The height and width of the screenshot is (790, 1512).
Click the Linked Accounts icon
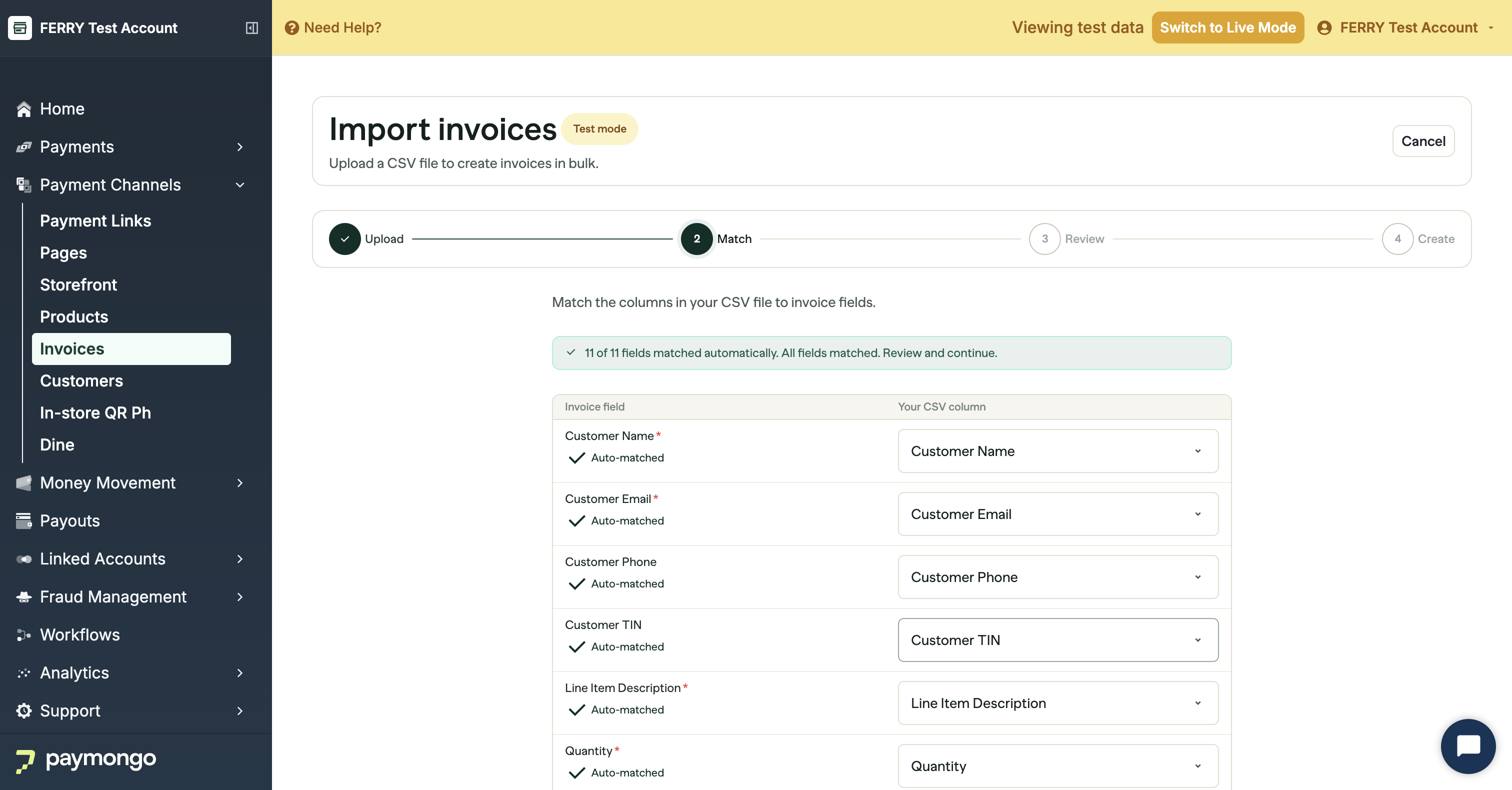23,559
